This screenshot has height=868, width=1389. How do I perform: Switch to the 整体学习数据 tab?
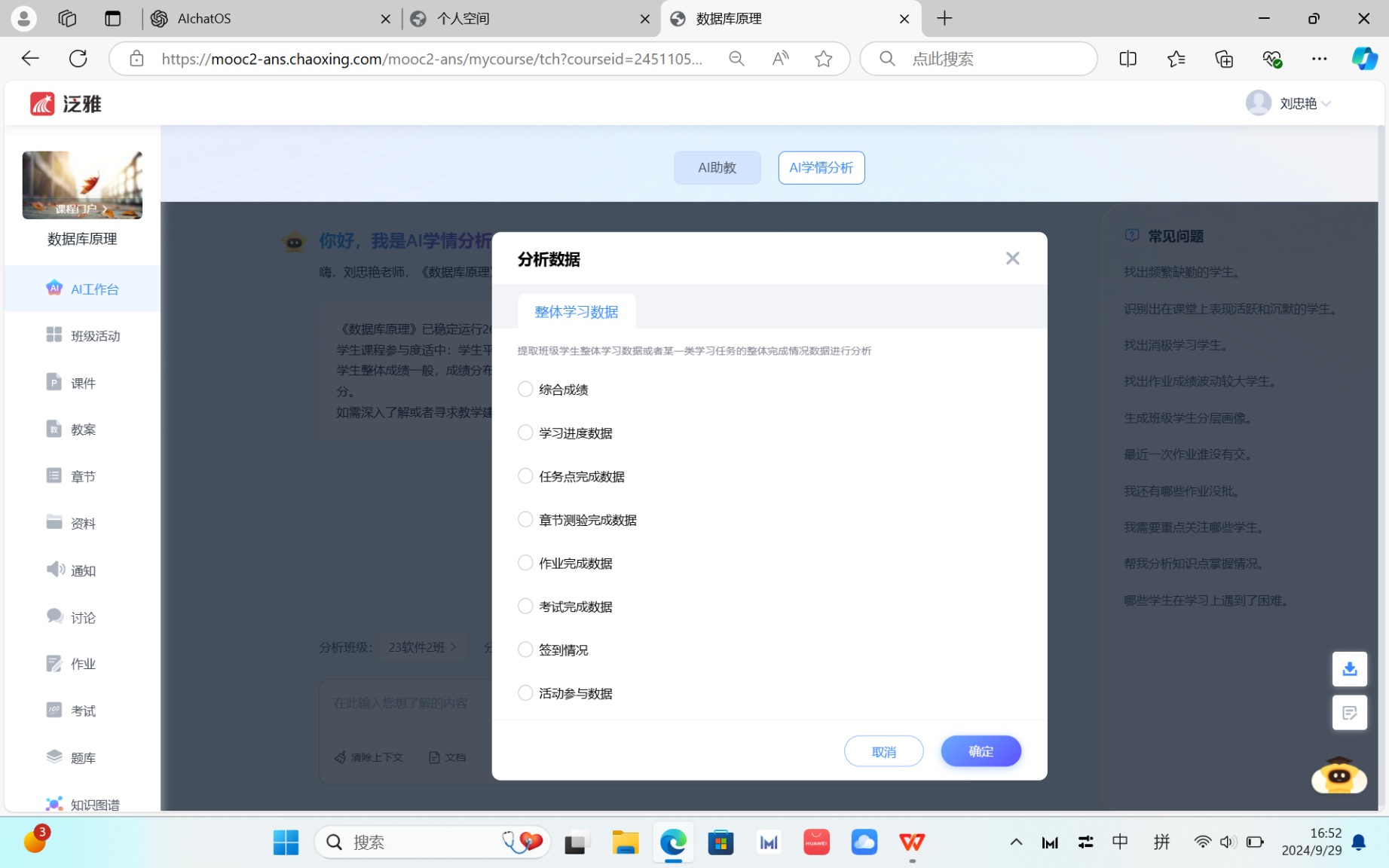point(577,312)
